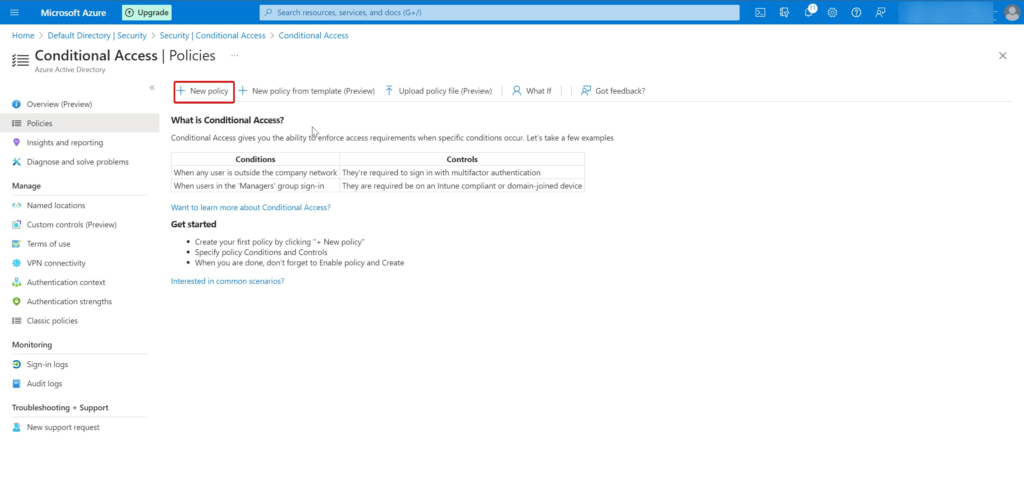
Task: Follow Interested in common scenarios link
Action: 227,281
